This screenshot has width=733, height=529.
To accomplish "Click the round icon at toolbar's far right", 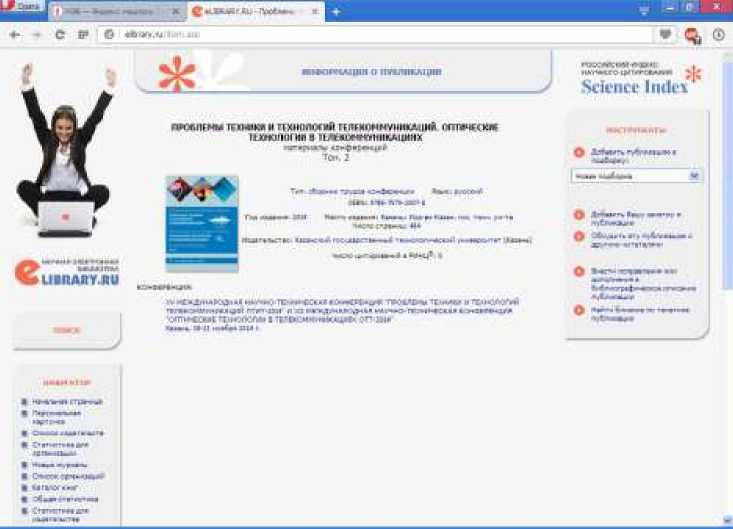I will [719, 34].
